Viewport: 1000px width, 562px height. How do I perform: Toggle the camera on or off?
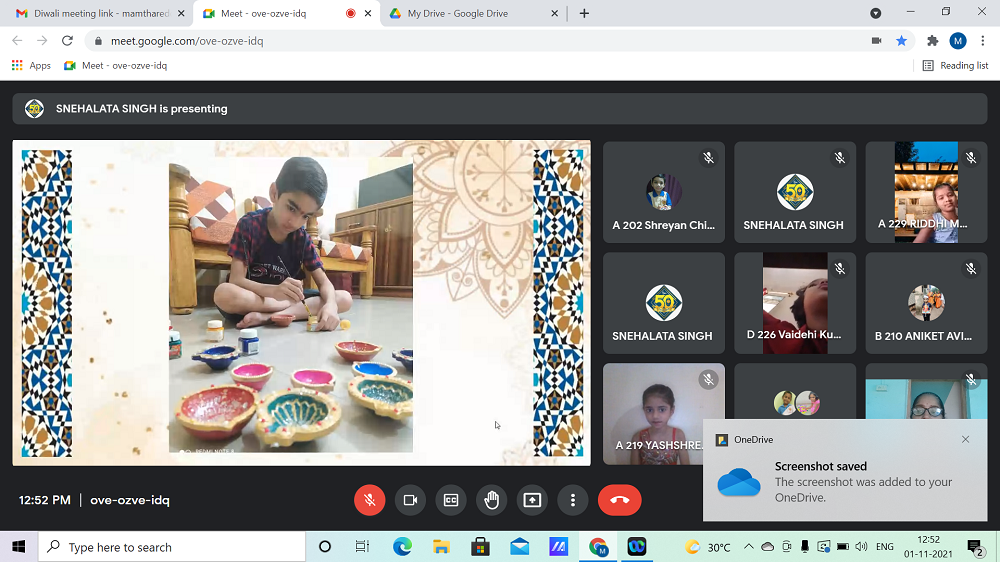point(410,500)
